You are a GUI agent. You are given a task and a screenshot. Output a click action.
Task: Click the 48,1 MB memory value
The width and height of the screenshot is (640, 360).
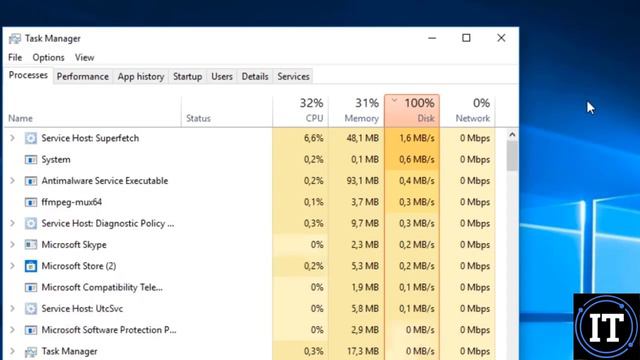click(x=362, y=138)
